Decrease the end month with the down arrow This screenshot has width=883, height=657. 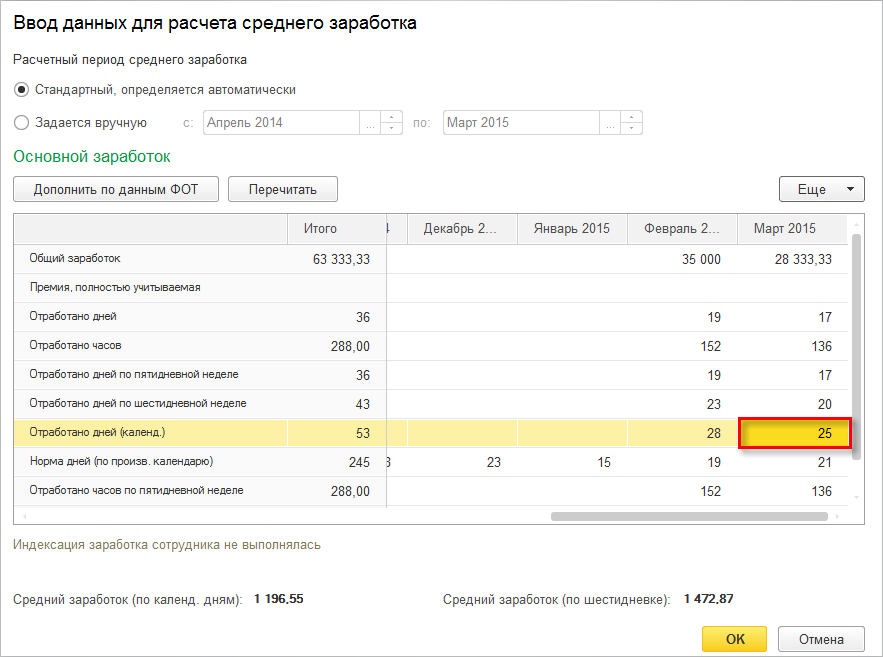(x=631, y=129)
